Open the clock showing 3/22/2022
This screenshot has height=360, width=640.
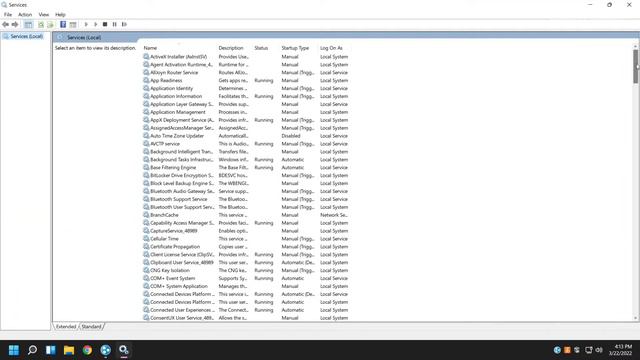coord(620,350)
